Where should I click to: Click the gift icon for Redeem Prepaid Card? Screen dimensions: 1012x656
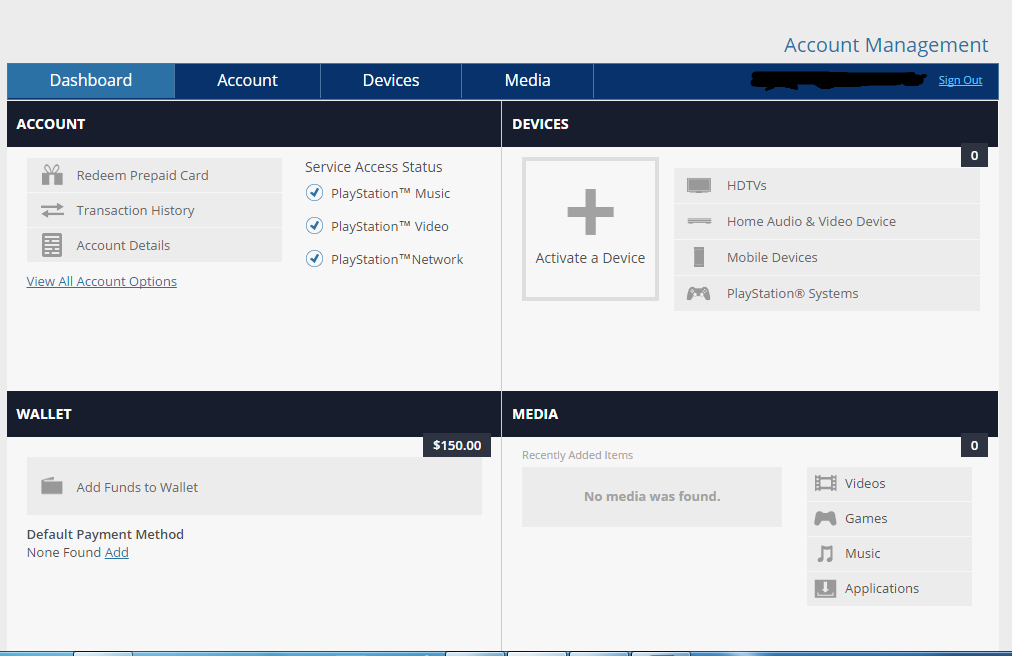tap(52, 175)
